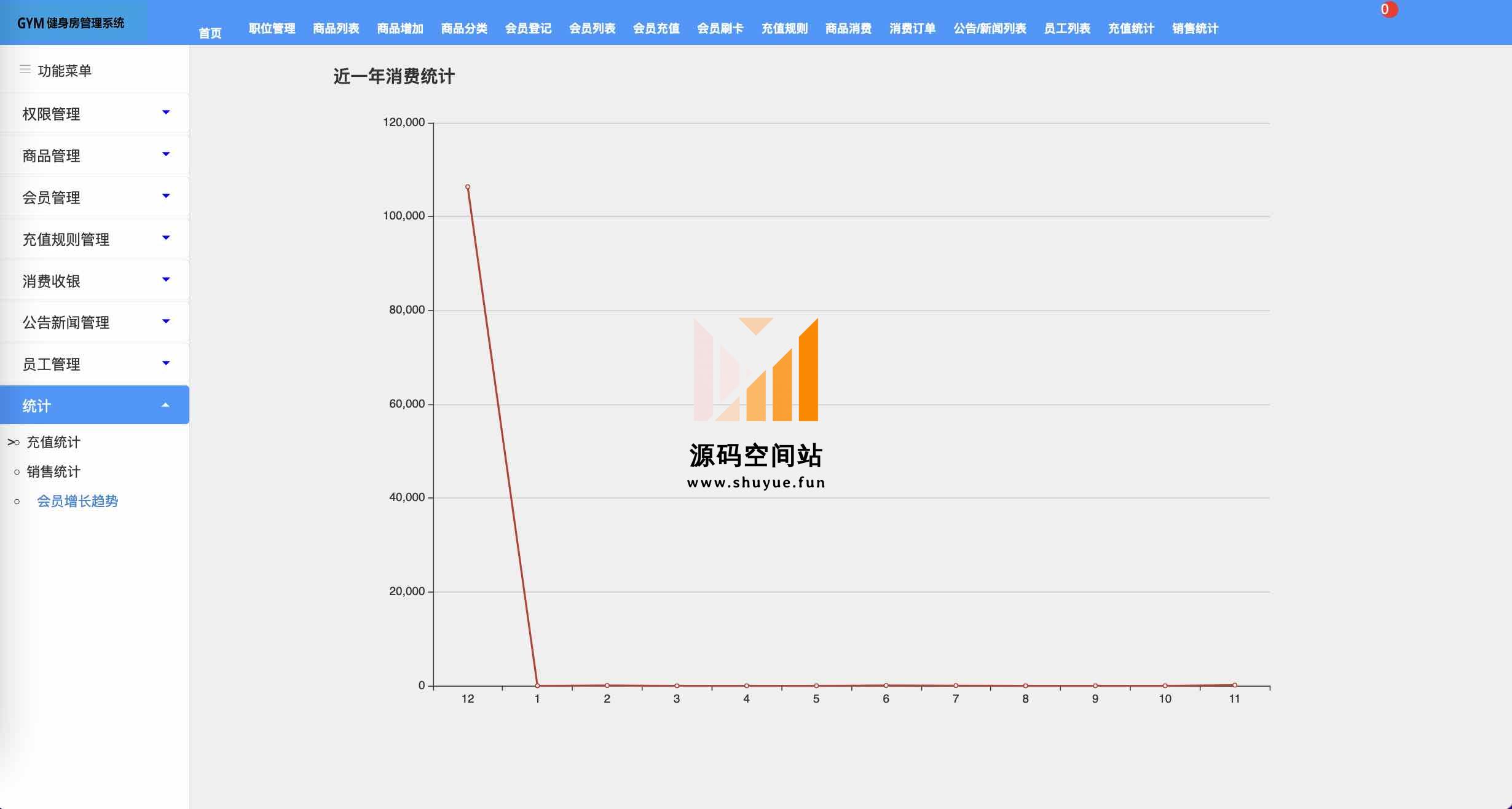Screen dimensions: 1512x809
Task: Open 商品消费 in the top navigation
Action: click(x=849, y=28)
